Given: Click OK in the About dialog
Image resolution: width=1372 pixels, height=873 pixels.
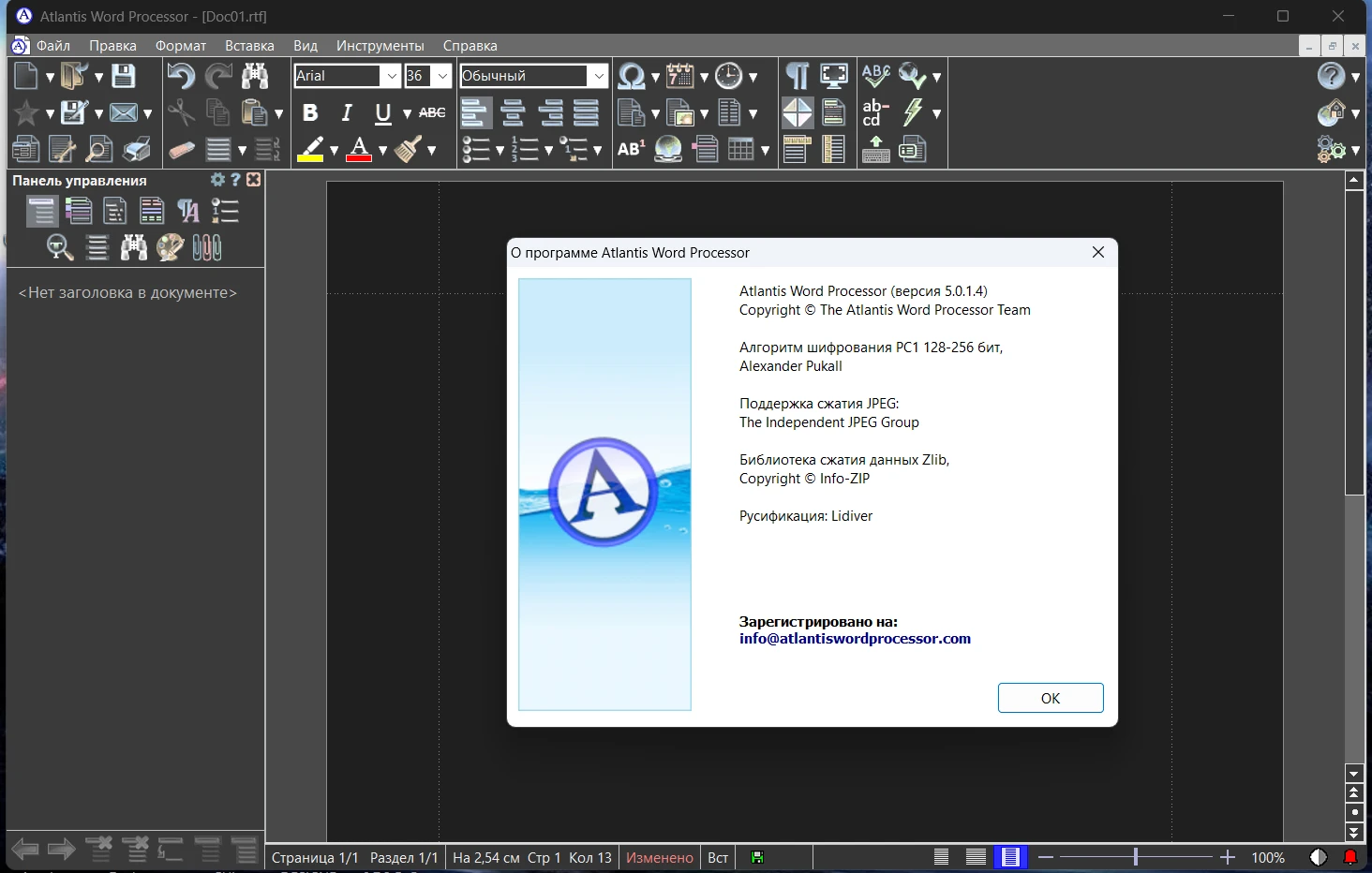Looking at the screenshot, I should 1050,698.
